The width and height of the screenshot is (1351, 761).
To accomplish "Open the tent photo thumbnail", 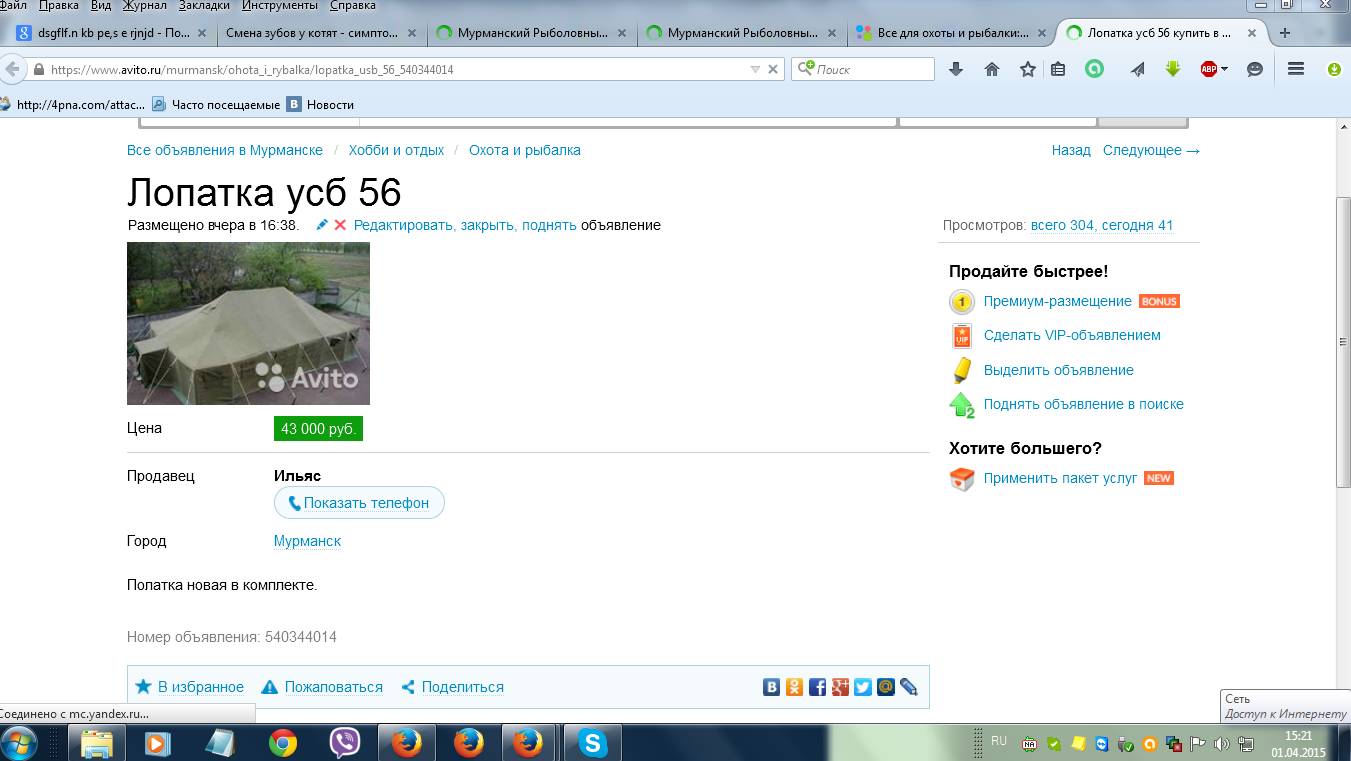I will 248,323.
